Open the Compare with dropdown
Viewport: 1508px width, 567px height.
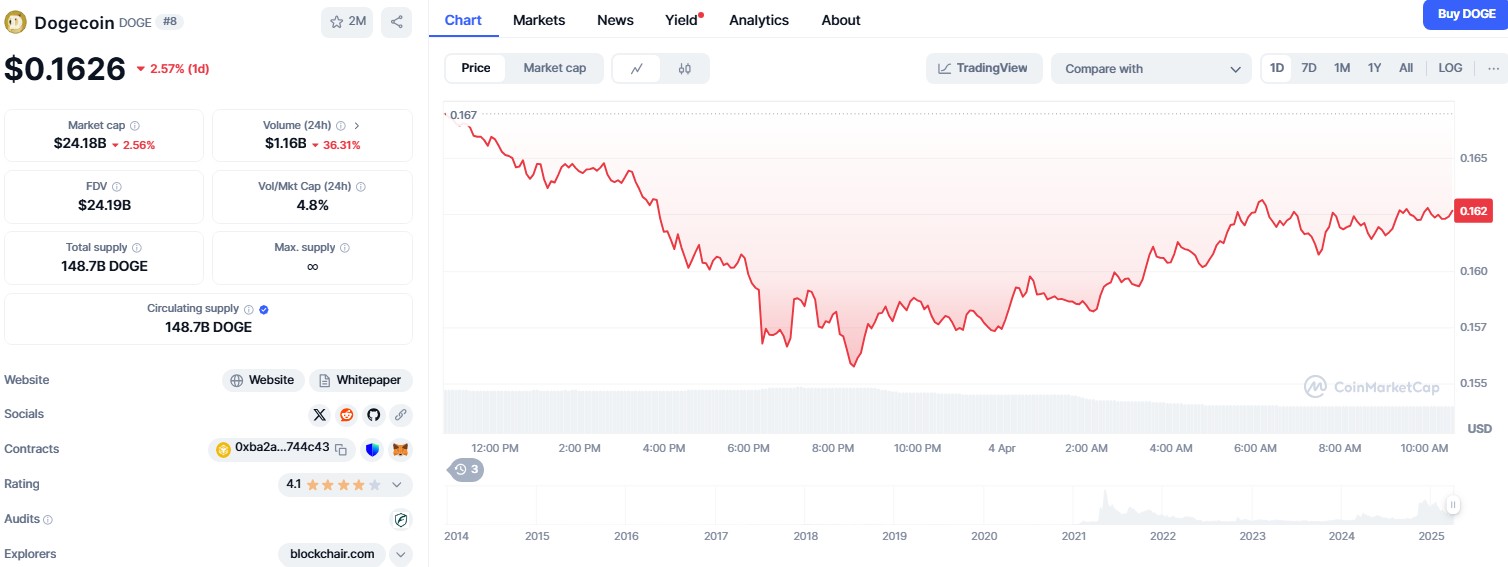1150,69
